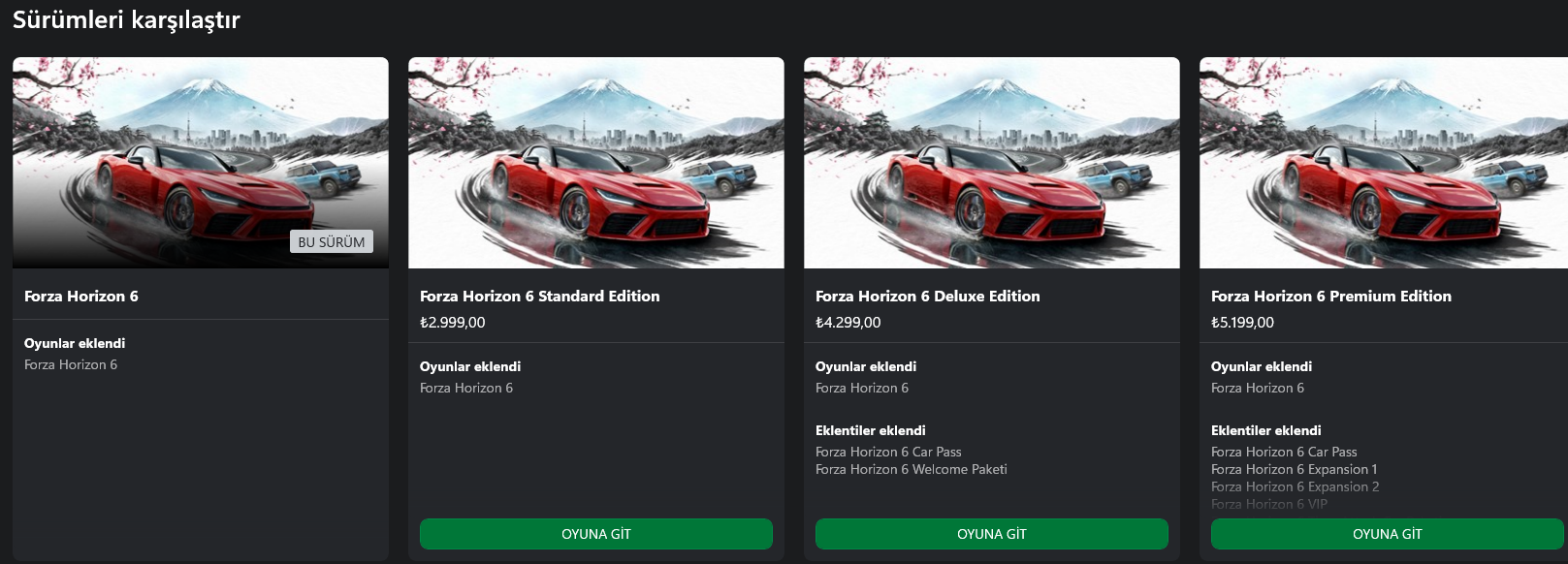Click Forza Horizon 6 Expansion 2 add-on
The height and width of the screenshot is (564, 1568).
[x=1295, y=487]
